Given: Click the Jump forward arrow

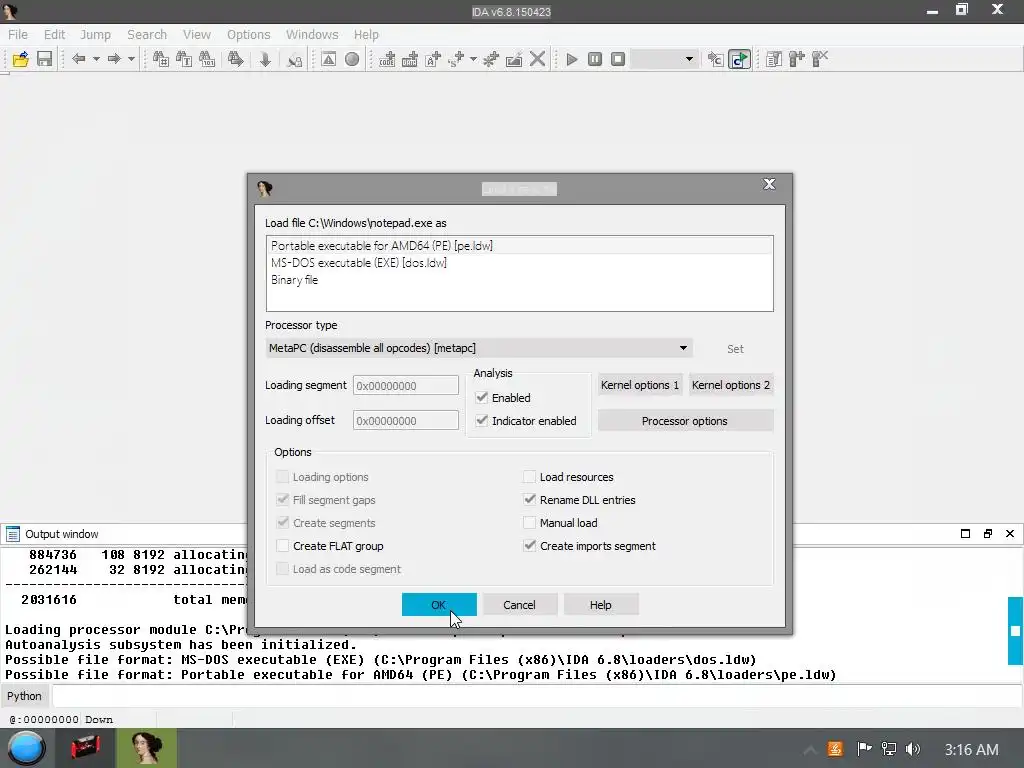Looking at the screenshot, I should [114, 59].
